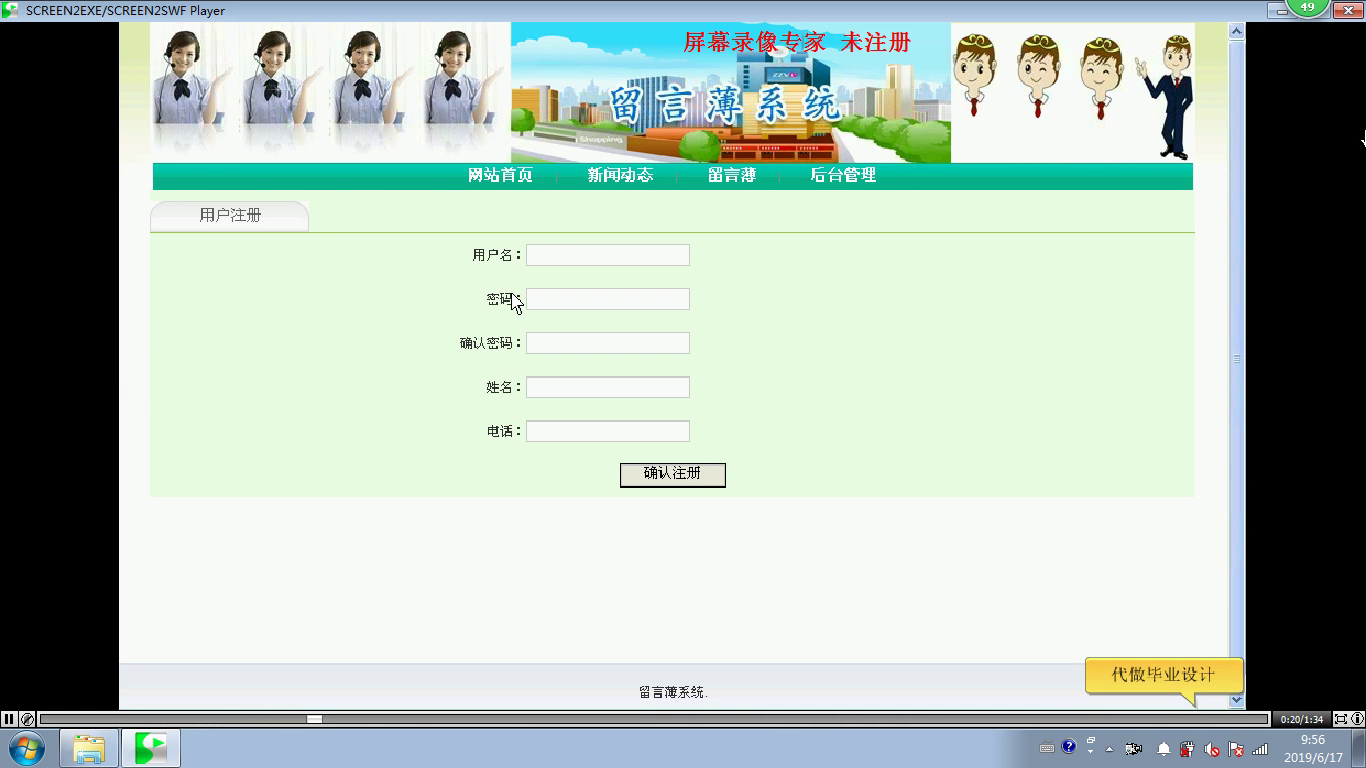Viewport: 1366px width, 768px height.
Task: Click the 0:20/1:34 time display
Action: pyautogui.click(x=1302, y=719)
